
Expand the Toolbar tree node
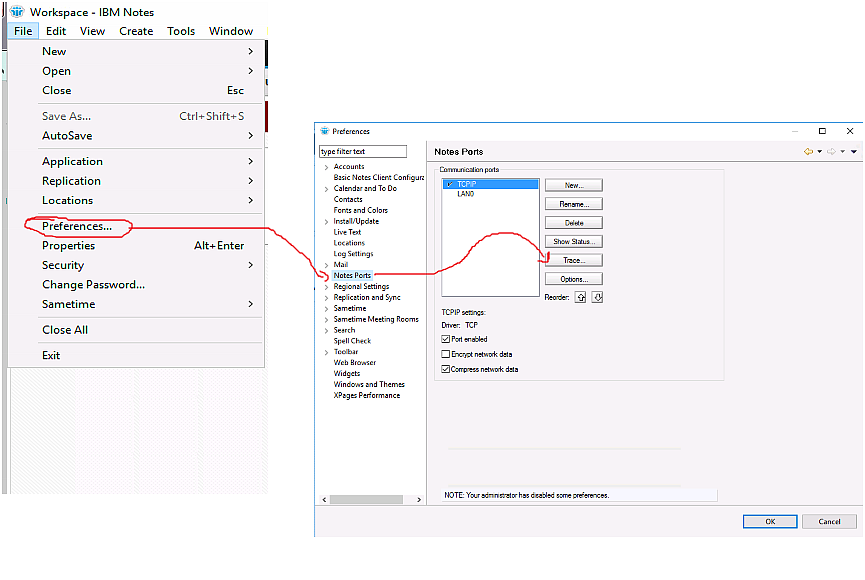pyautogui.click(x=327, y=352)
